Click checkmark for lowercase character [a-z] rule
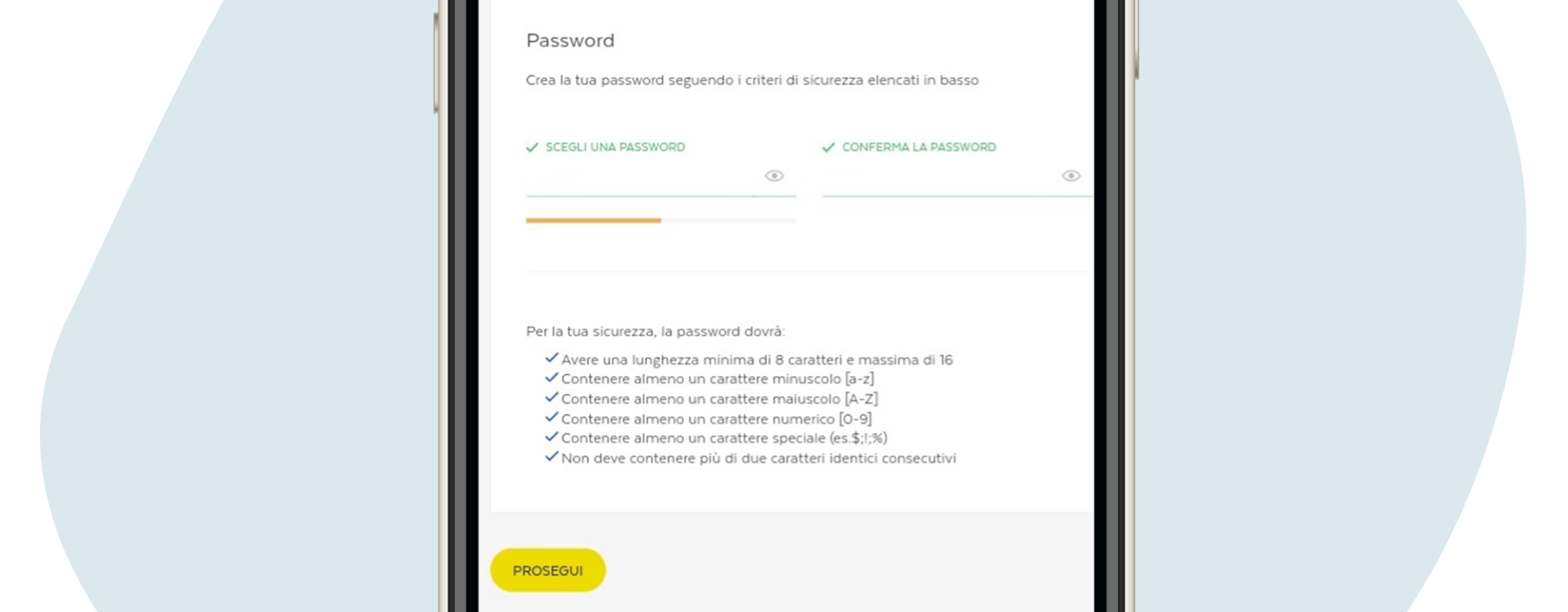The image size is (1568, 612). [x=551, y=378]
